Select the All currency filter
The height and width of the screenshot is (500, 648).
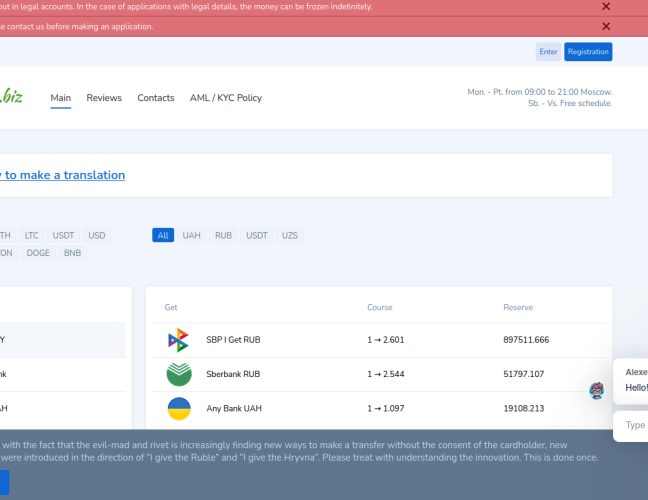[x=163, y=235]
